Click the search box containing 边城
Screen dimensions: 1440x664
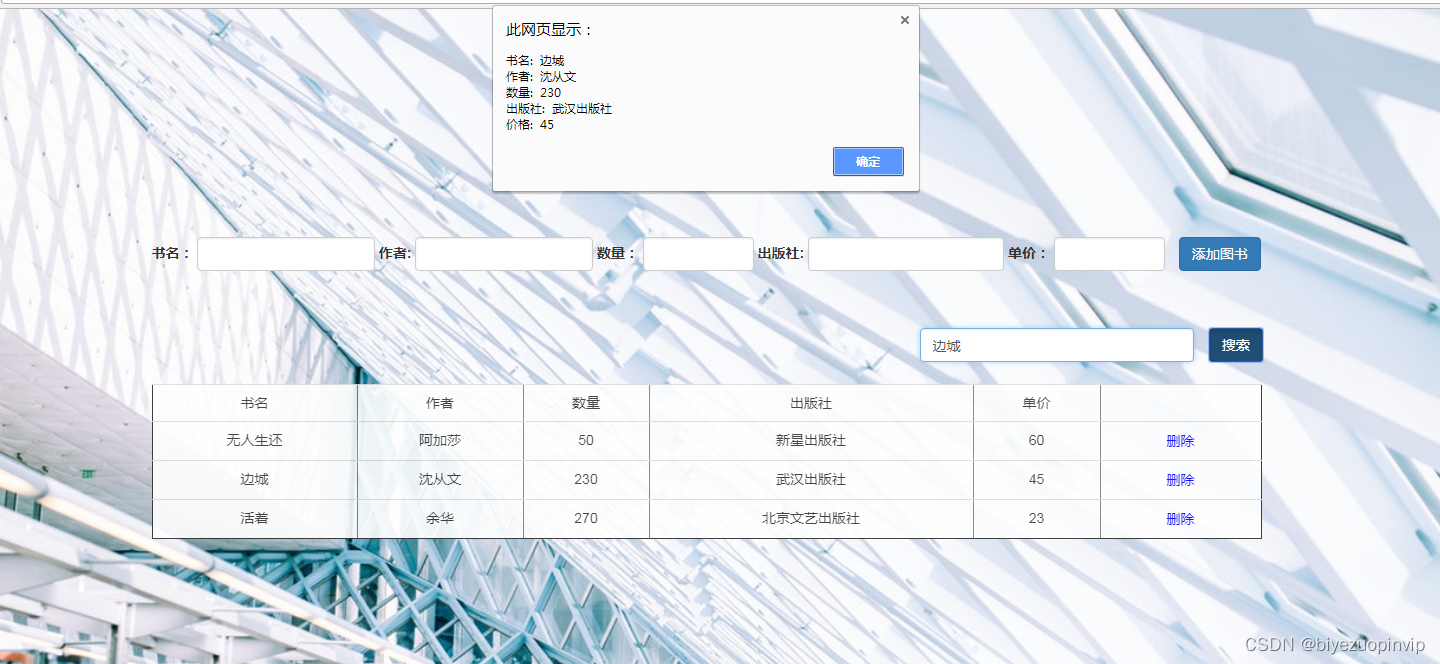1056,344
